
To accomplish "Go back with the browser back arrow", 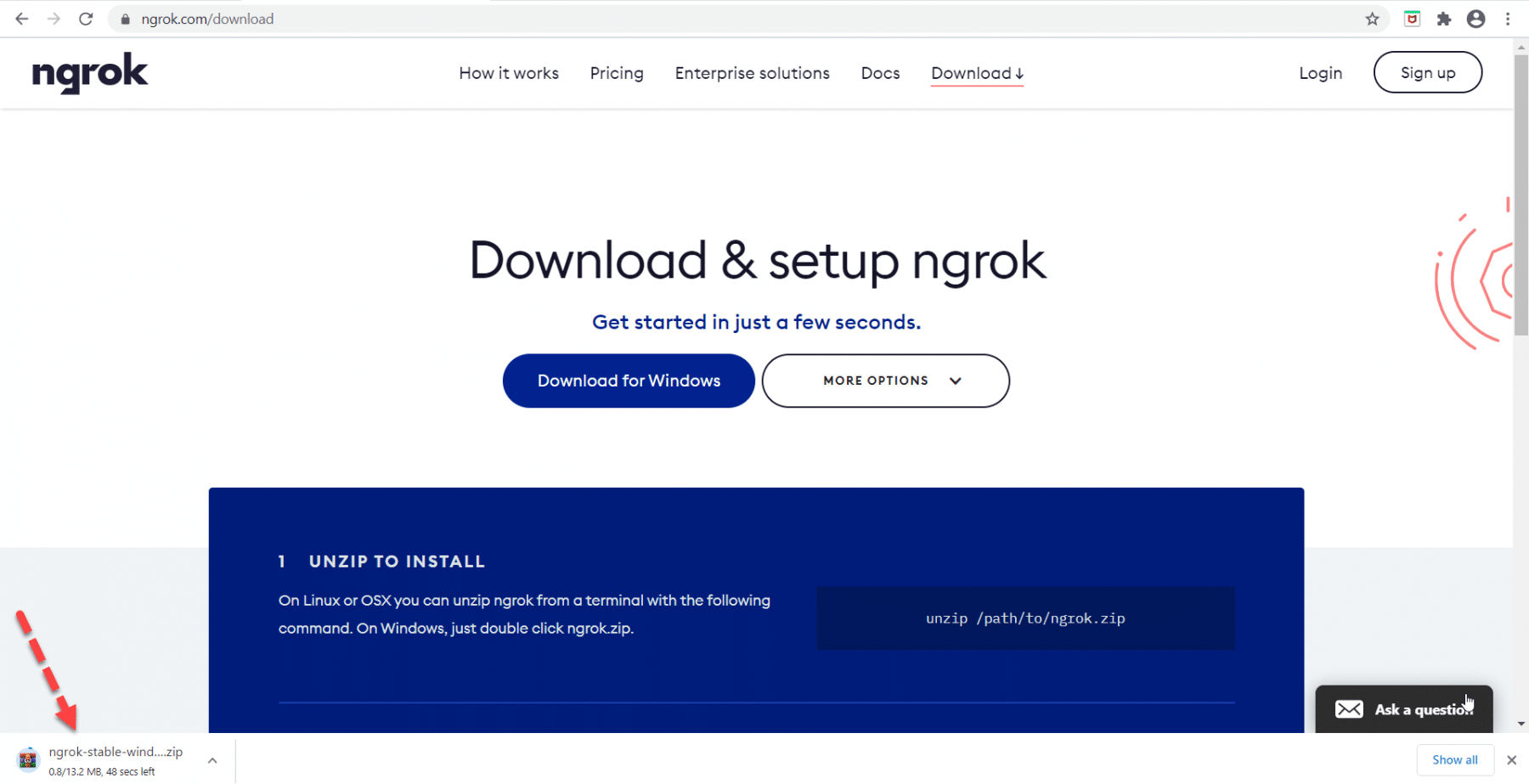I will [x=22, y=19].
